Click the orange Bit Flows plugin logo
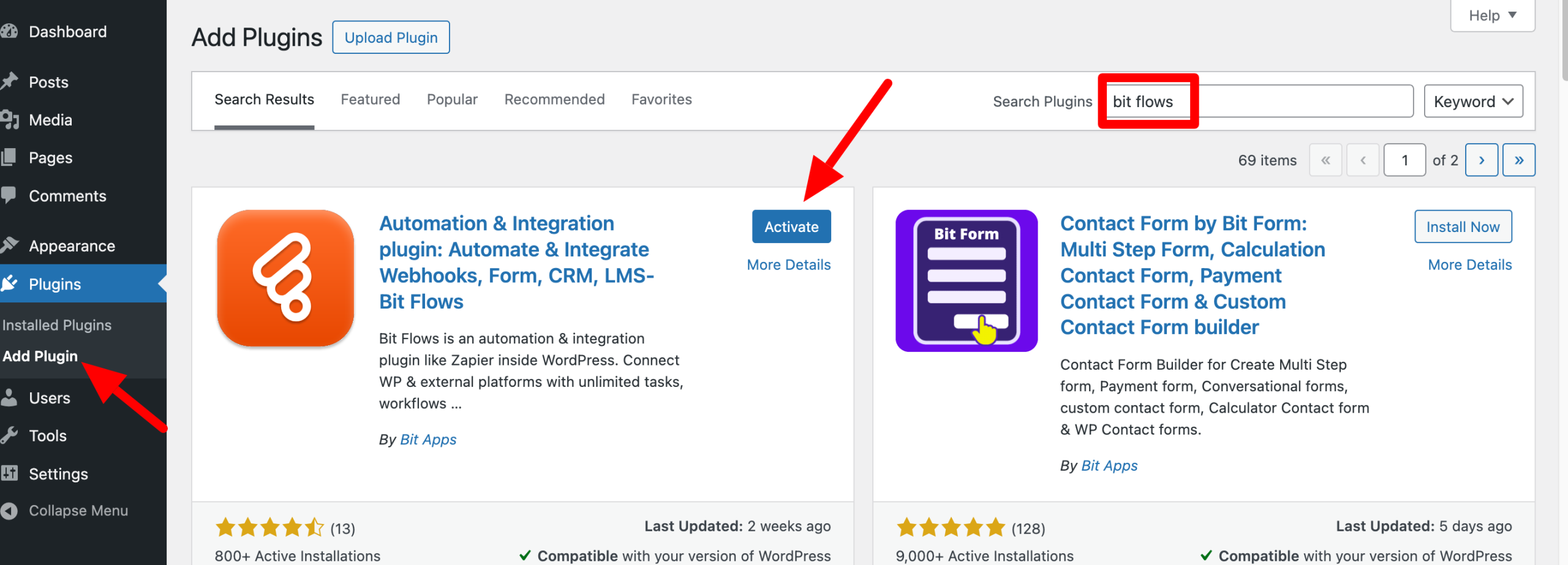Viewport: 1568px width, 565px height. tap(285, 279)
